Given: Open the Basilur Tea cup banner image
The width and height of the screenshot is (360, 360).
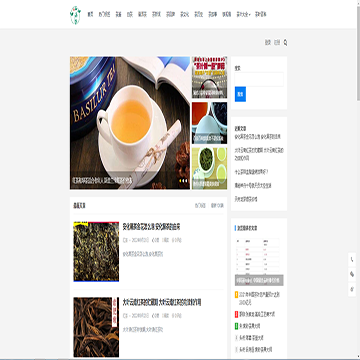Looking at the screenshot, I should (130, 123).
